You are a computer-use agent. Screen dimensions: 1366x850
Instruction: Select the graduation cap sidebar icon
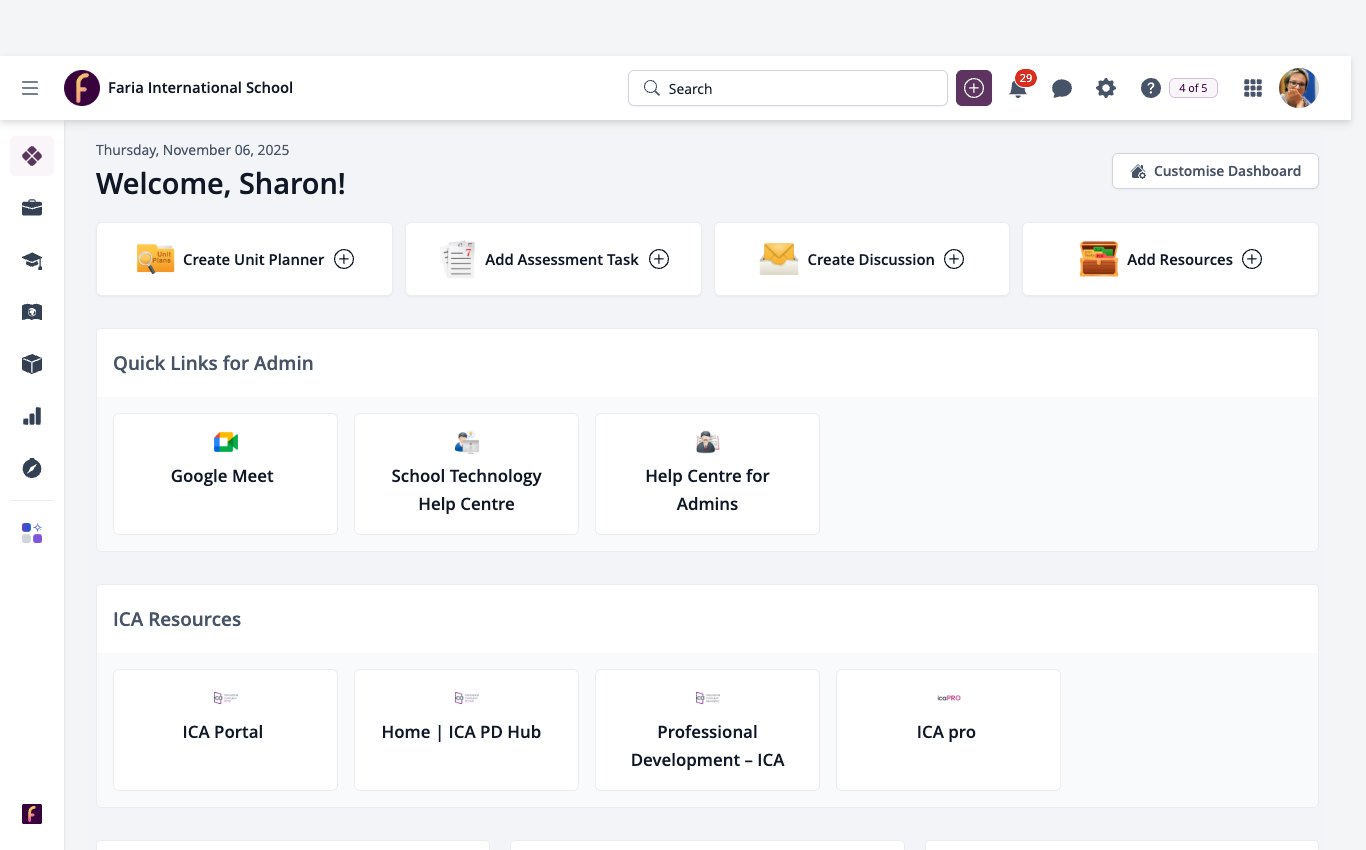click(32, 260)
